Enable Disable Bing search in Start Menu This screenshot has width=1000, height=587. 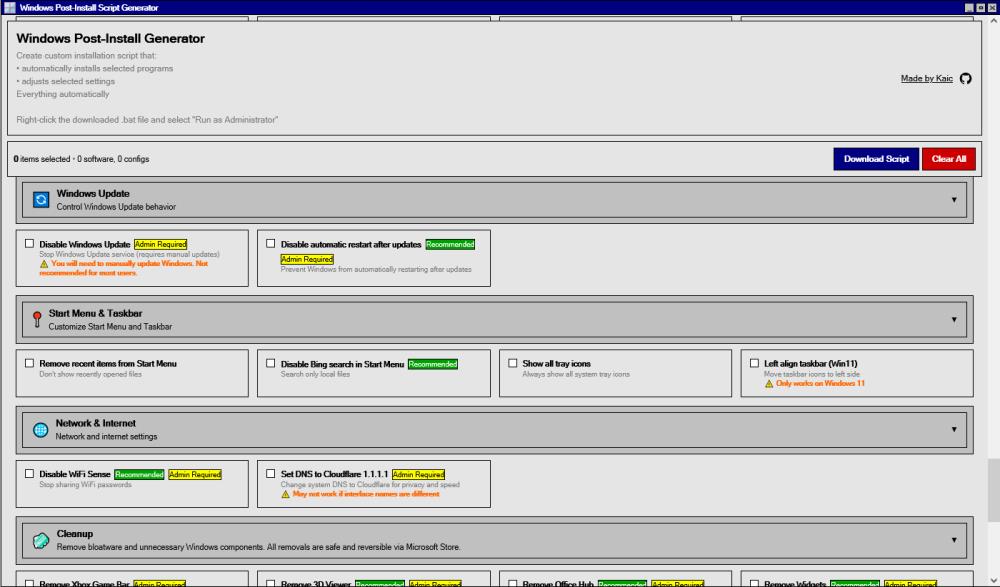click(x=270, y=363)
